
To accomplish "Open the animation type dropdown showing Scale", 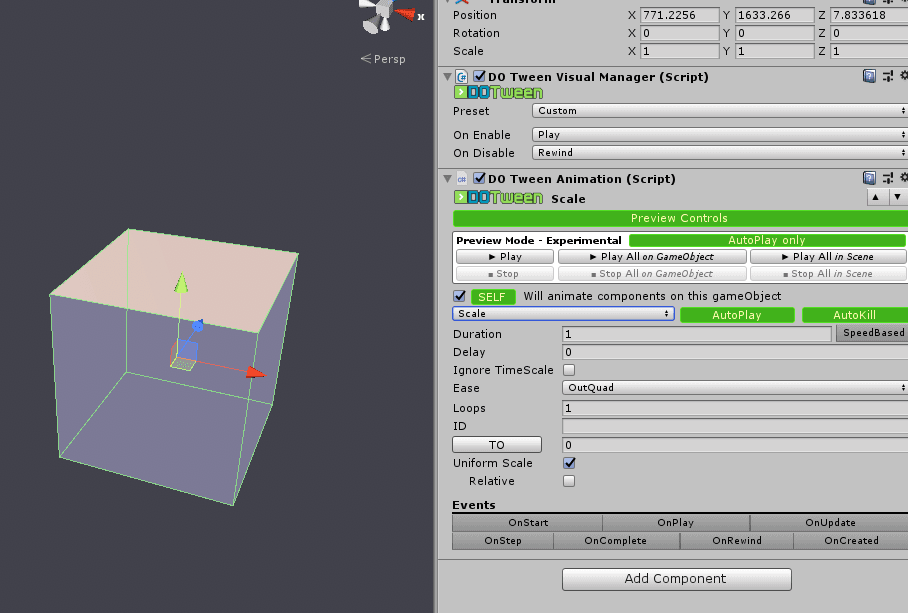I will click(x=563, y=314).
